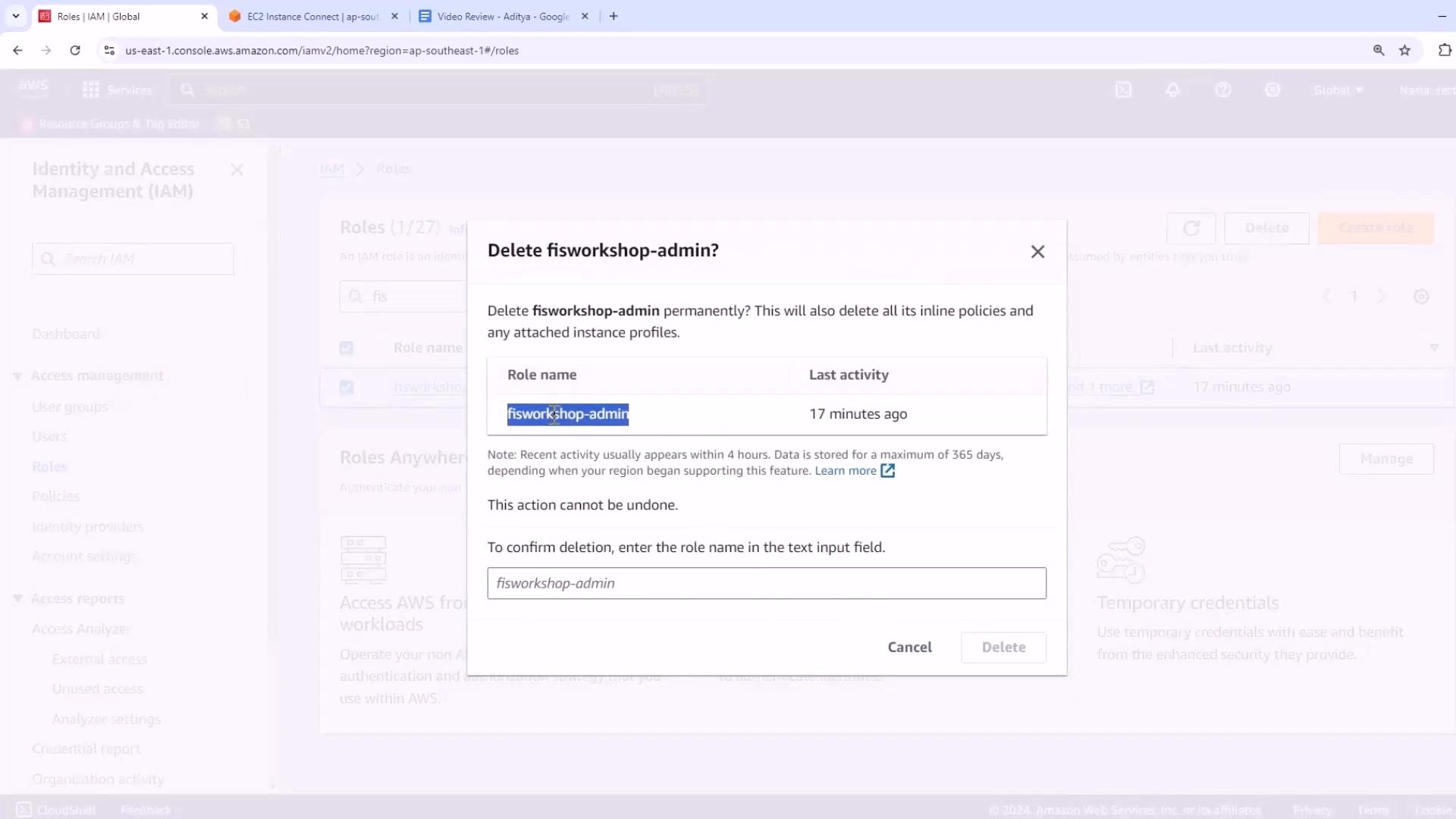The image size is (1456, 819).
Task: Open Policies in IAM sidebar
Action: (56, 497)
